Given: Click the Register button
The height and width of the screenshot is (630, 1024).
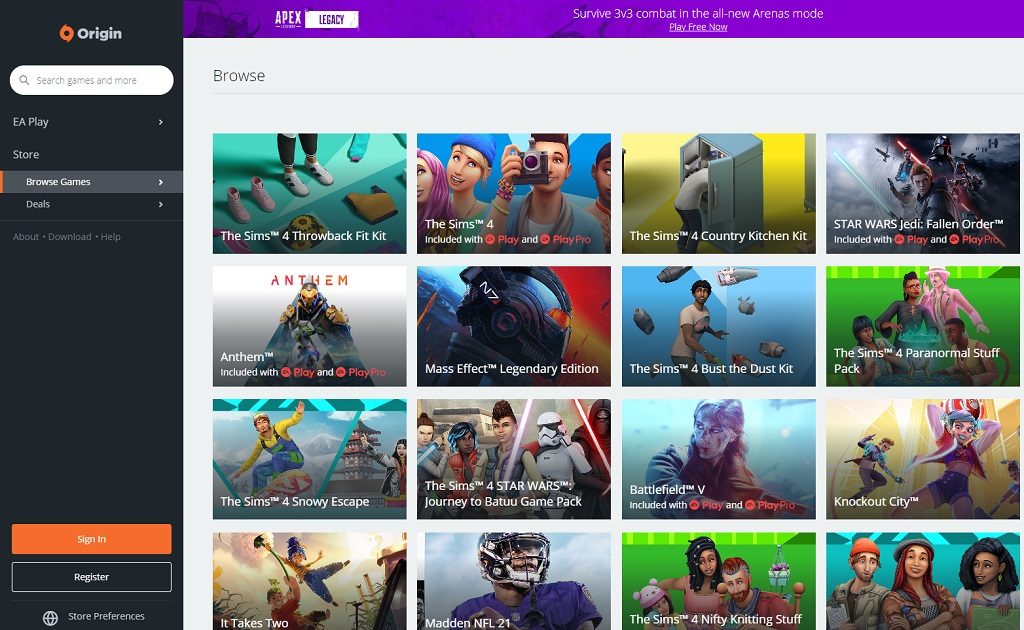Looking at the screenshot, I should pos(91,577).
